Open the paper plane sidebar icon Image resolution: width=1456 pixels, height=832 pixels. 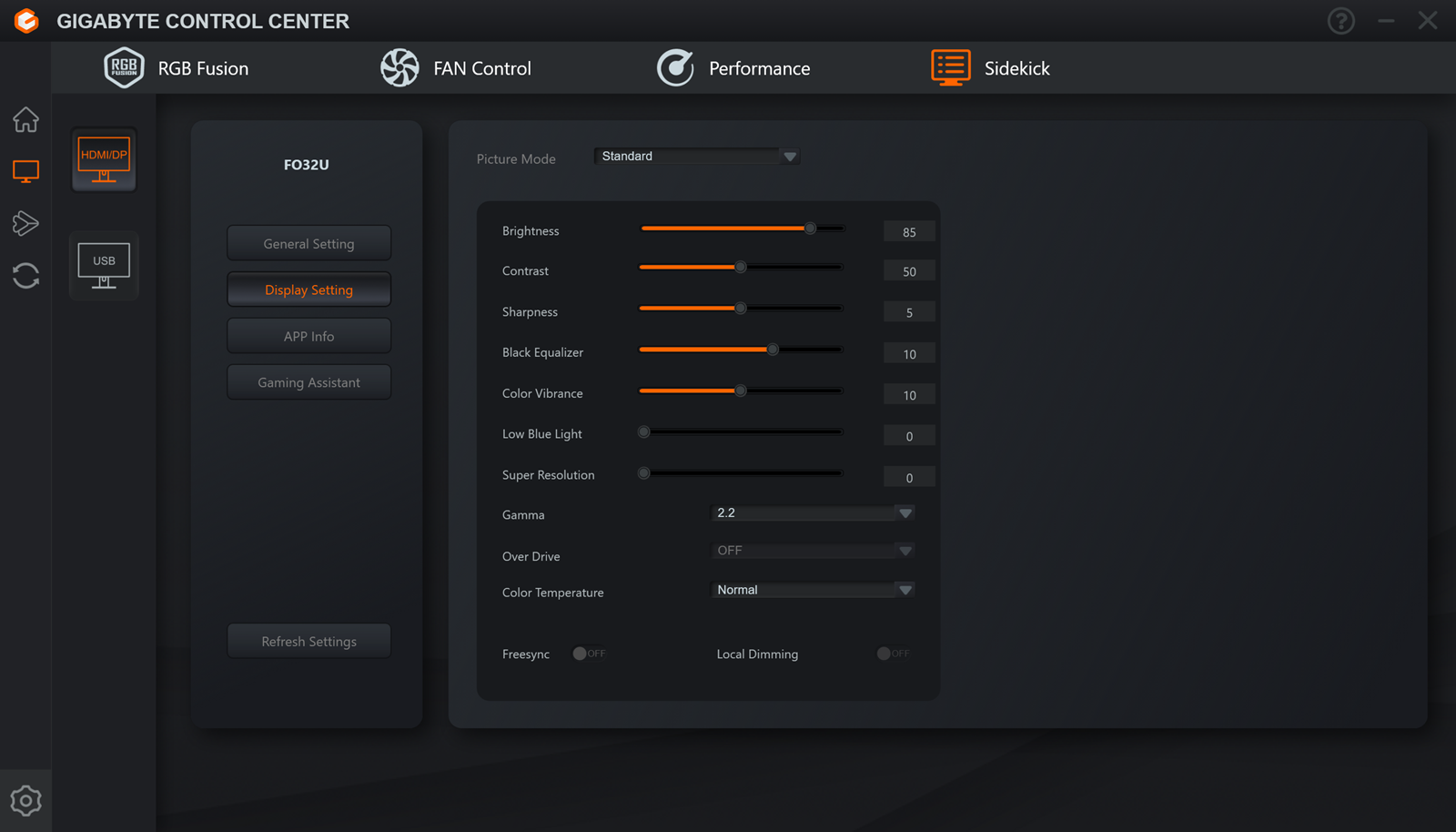25,223
